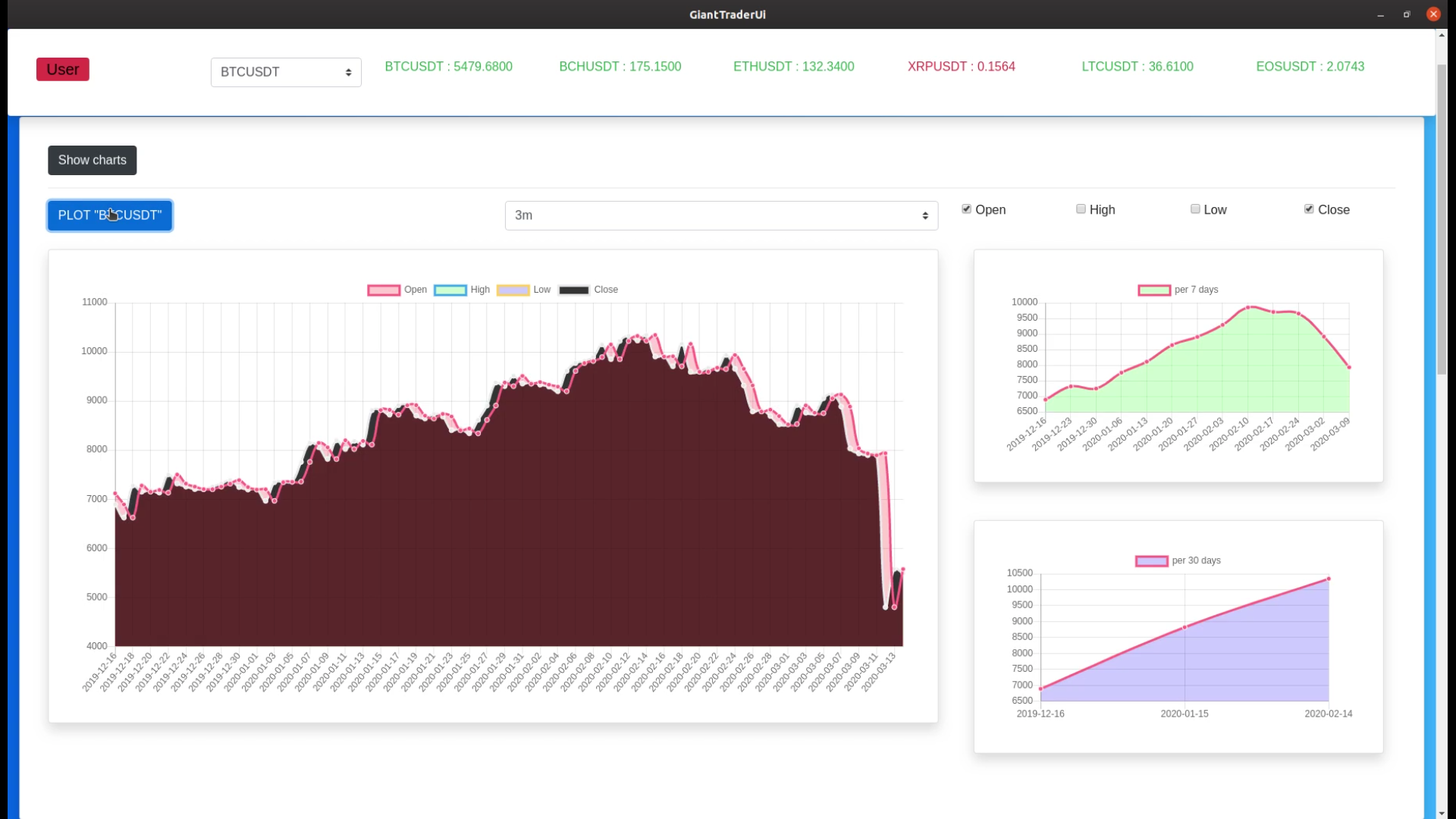Toggle the Close series legend swatch
Image resolution: width=1456 pixels, height=819 pixels.
(x=574, y=290)
